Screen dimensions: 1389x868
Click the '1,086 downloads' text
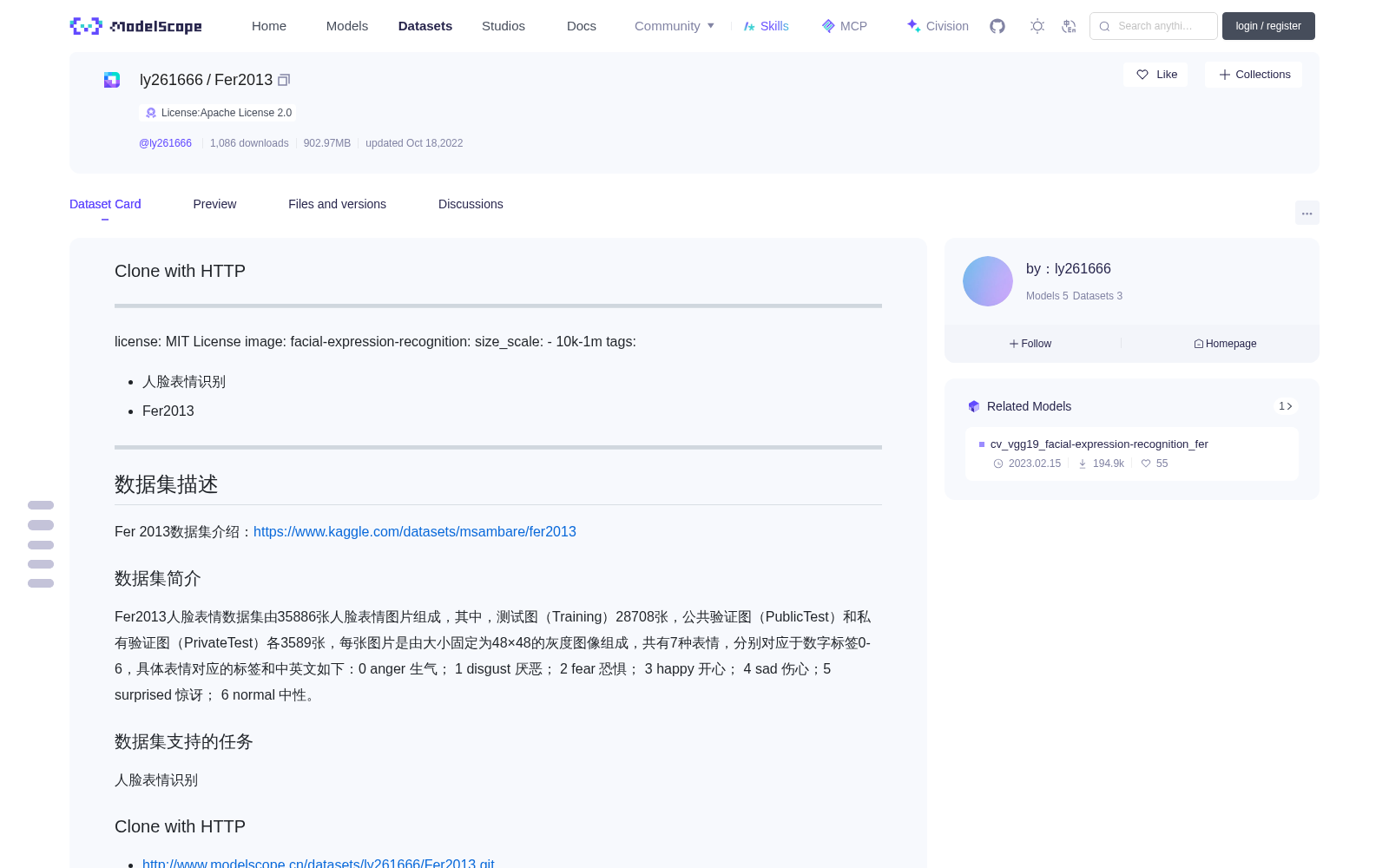249,143
